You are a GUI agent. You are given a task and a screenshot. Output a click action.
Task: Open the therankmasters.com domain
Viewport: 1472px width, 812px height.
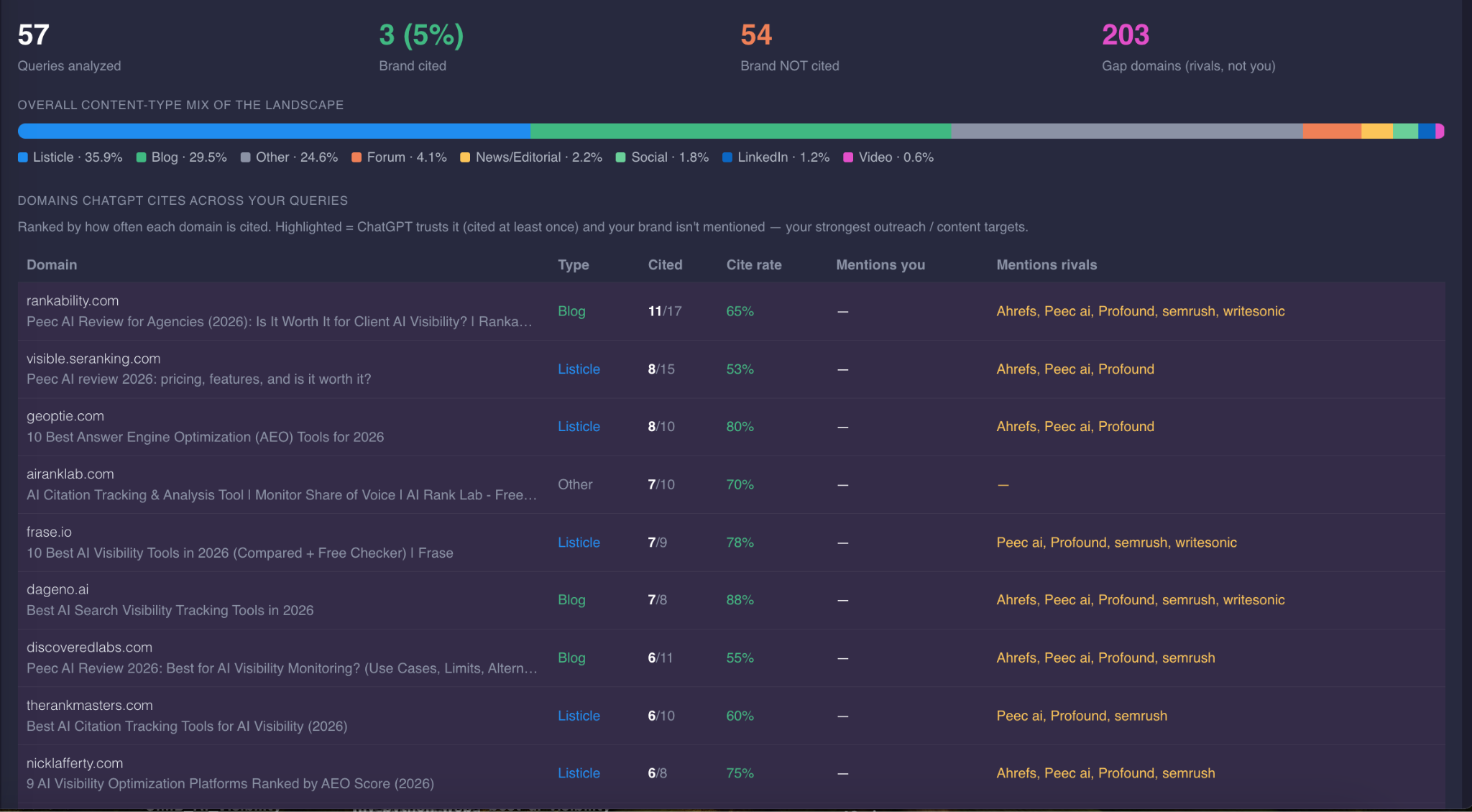[x=90, y=706]
